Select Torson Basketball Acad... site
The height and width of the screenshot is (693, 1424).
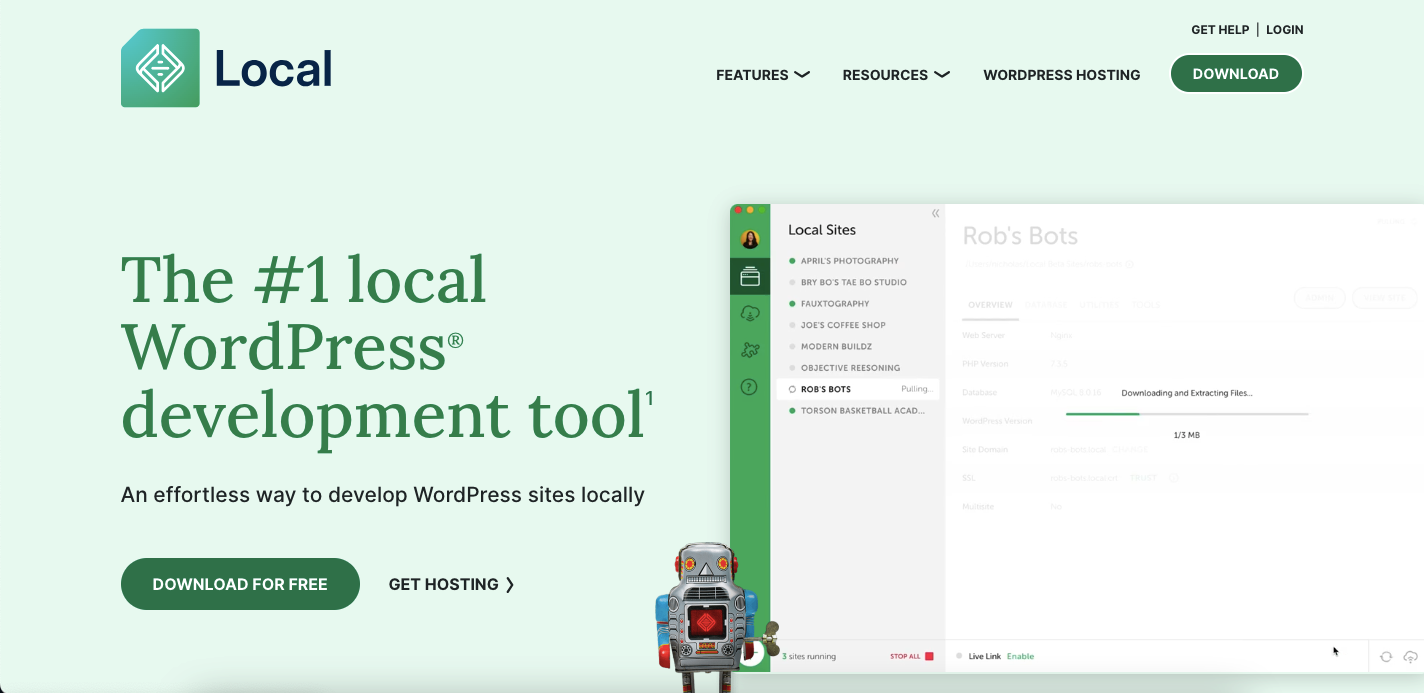point(862,411)
